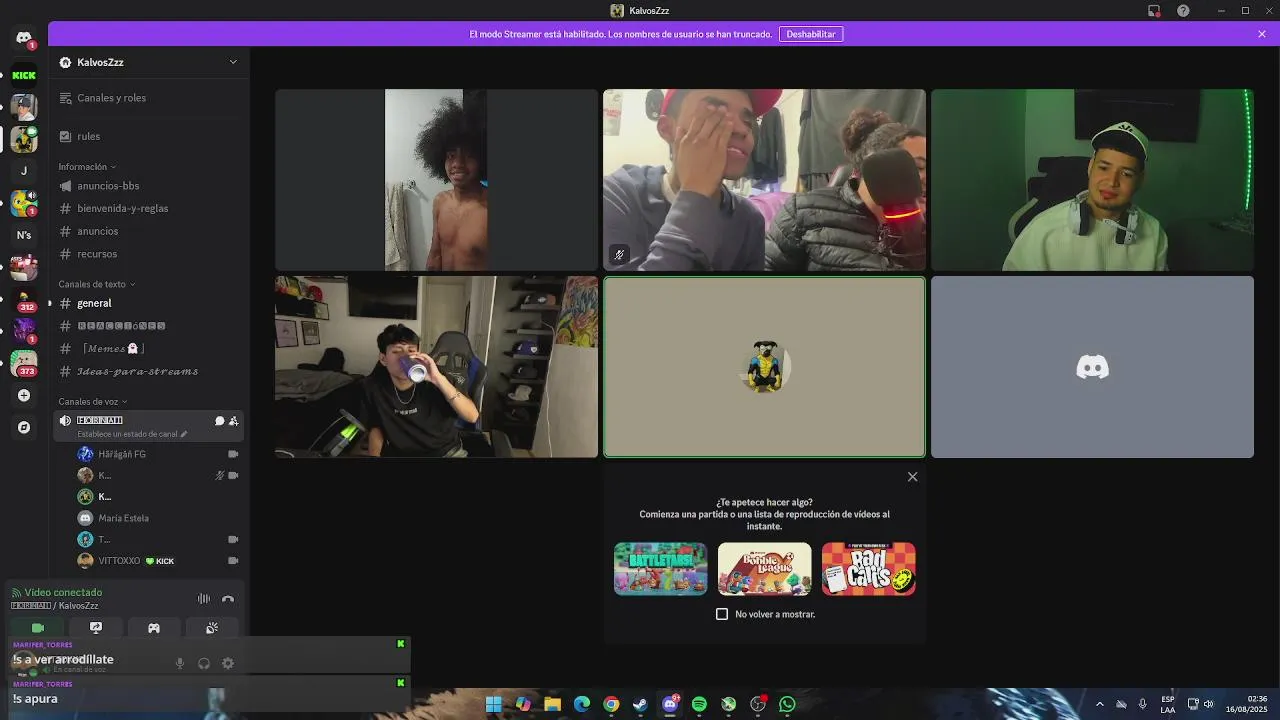
Task: Open WhatsApp from the taskbar
Action: tap(787, 704)
